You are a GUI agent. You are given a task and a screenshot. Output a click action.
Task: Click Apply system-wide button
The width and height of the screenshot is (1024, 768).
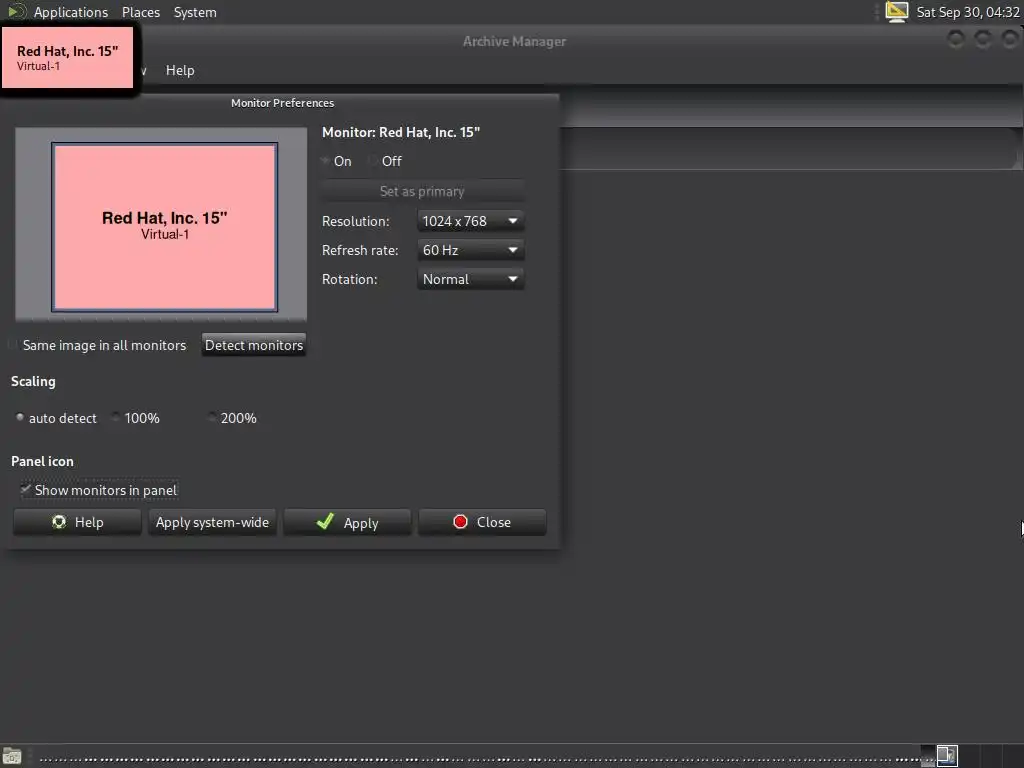[212, 522]
